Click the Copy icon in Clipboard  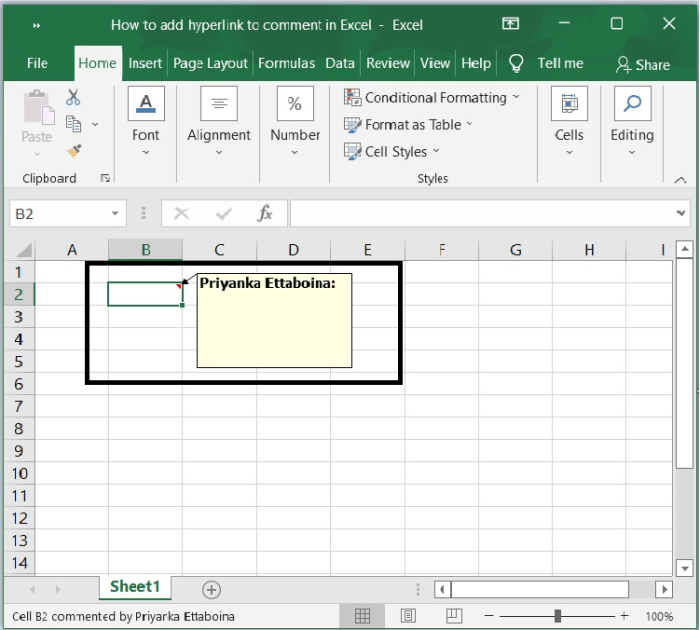point(73,124)
